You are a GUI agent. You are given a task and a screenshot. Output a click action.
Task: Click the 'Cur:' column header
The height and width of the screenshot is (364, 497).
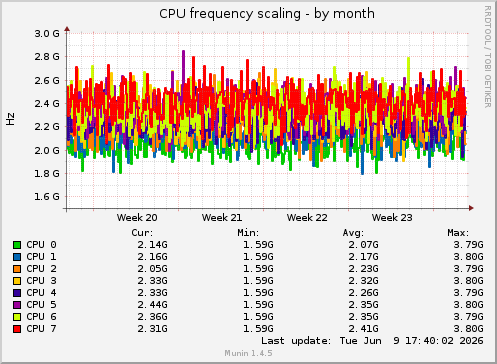click(x=142, y=233)
